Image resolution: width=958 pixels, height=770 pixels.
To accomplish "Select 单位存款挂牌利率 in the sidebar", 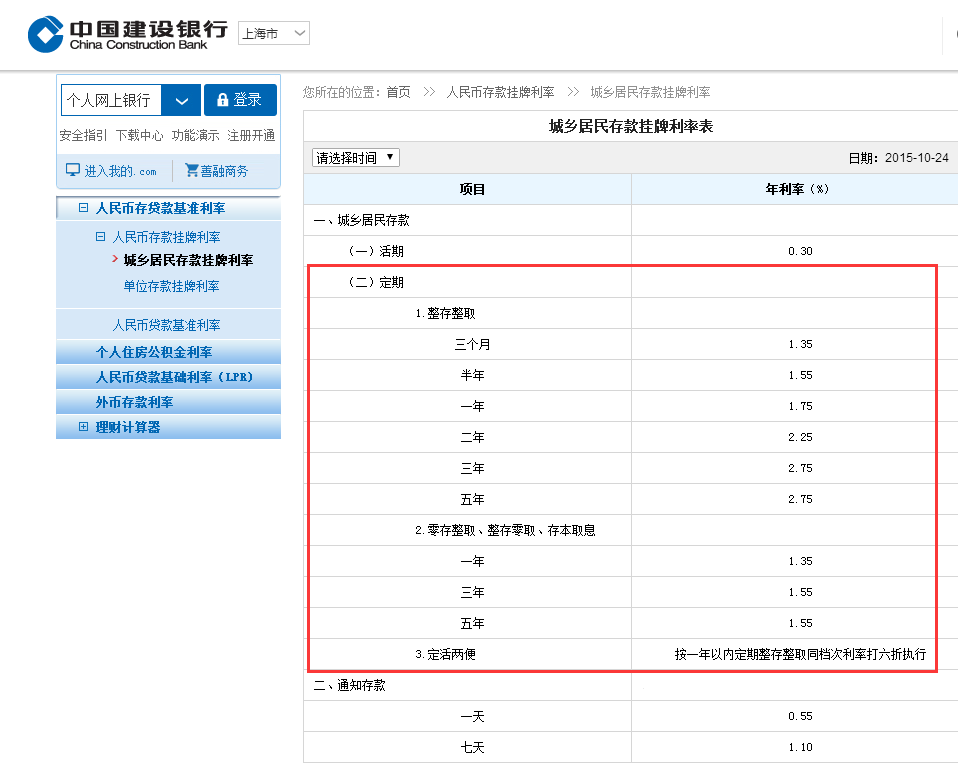I will click(x=172, y=285).
